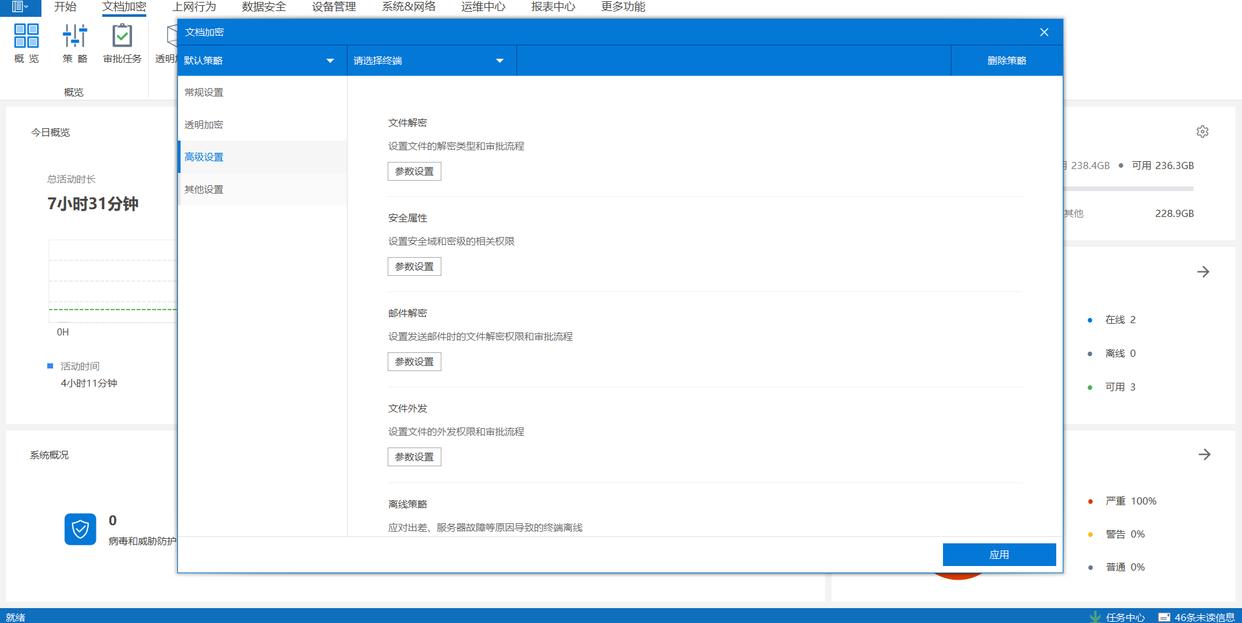The width and height of the screenshot is (1242, 623).
Task: Close the 文档加密 dialog
Action: 1044,32
